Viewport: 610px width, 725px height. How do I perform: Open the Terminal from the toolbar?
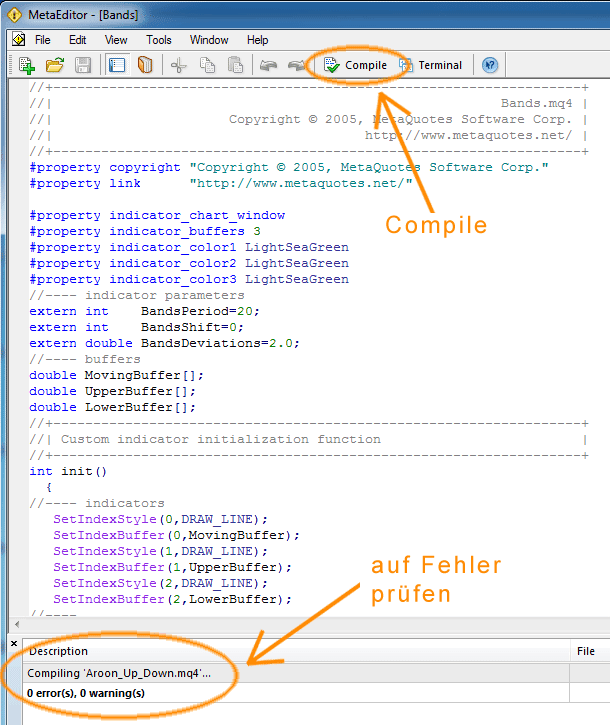pos(431,65)
